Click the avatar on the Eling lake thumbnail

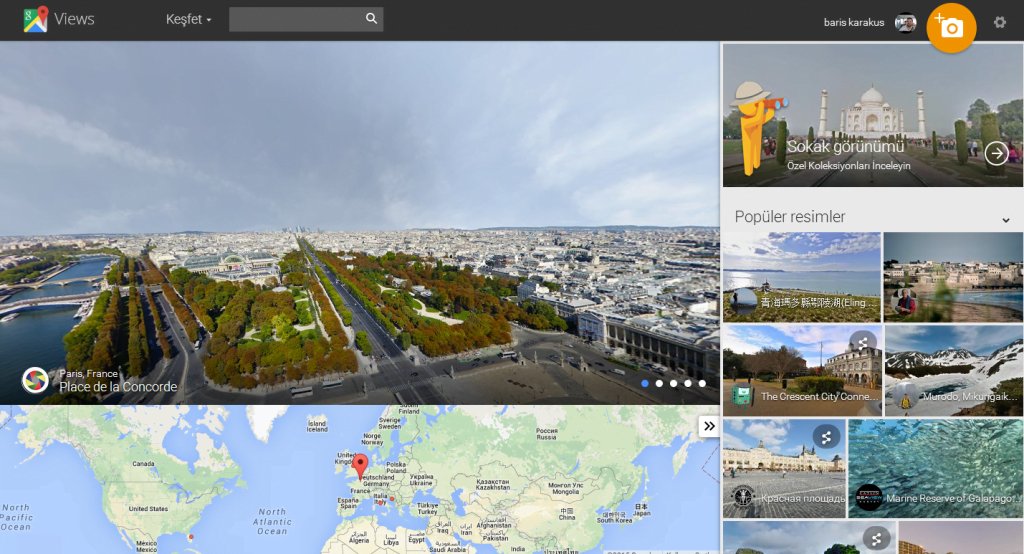click(x=743, y=302)
